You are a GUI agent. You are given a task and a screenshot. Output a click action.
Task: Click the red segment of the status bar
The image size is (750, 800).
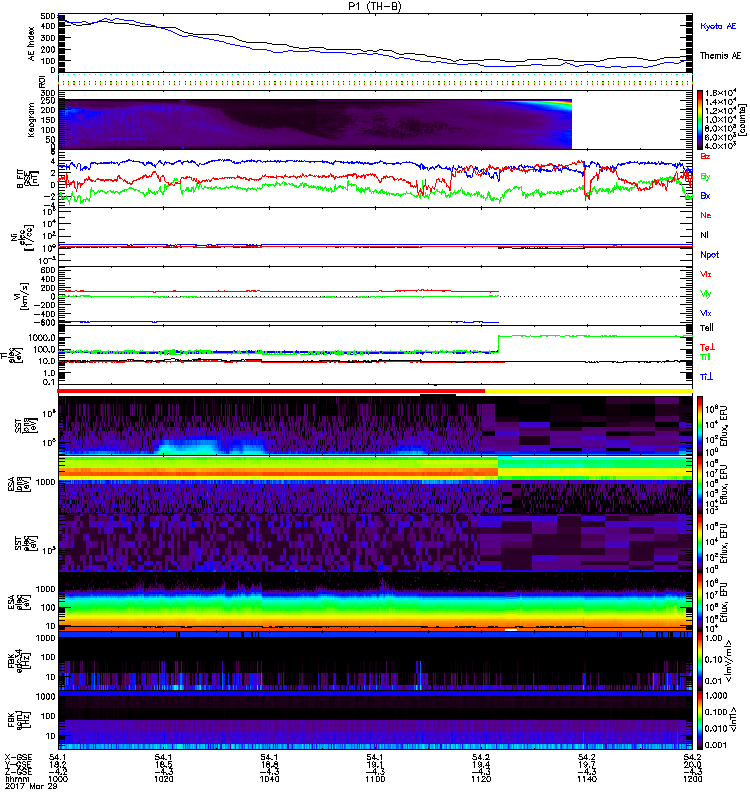[x=271, y=391]
